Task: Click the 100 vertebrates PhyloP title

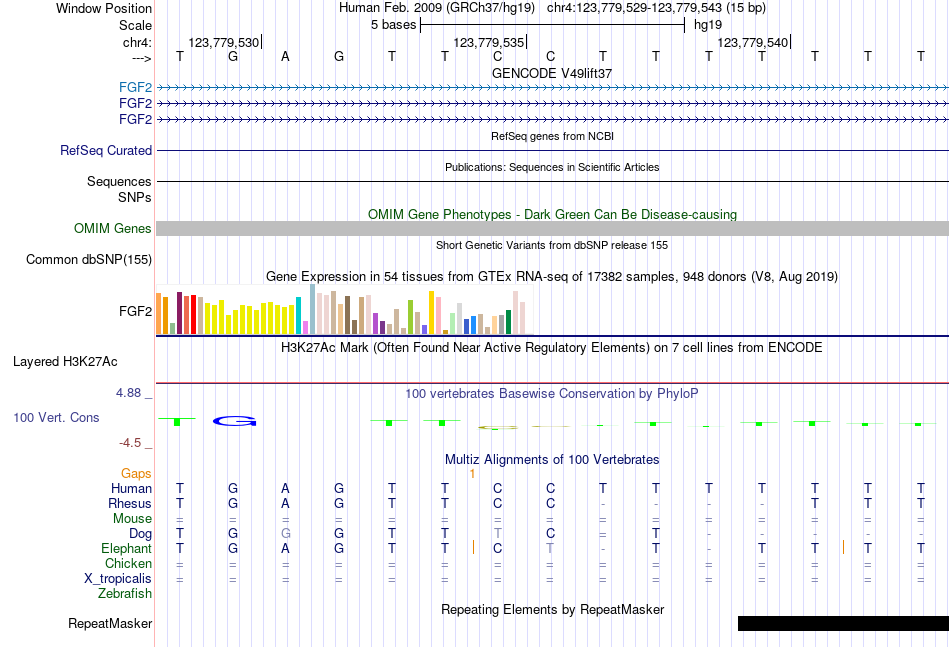Action: (x=552, y=394)
